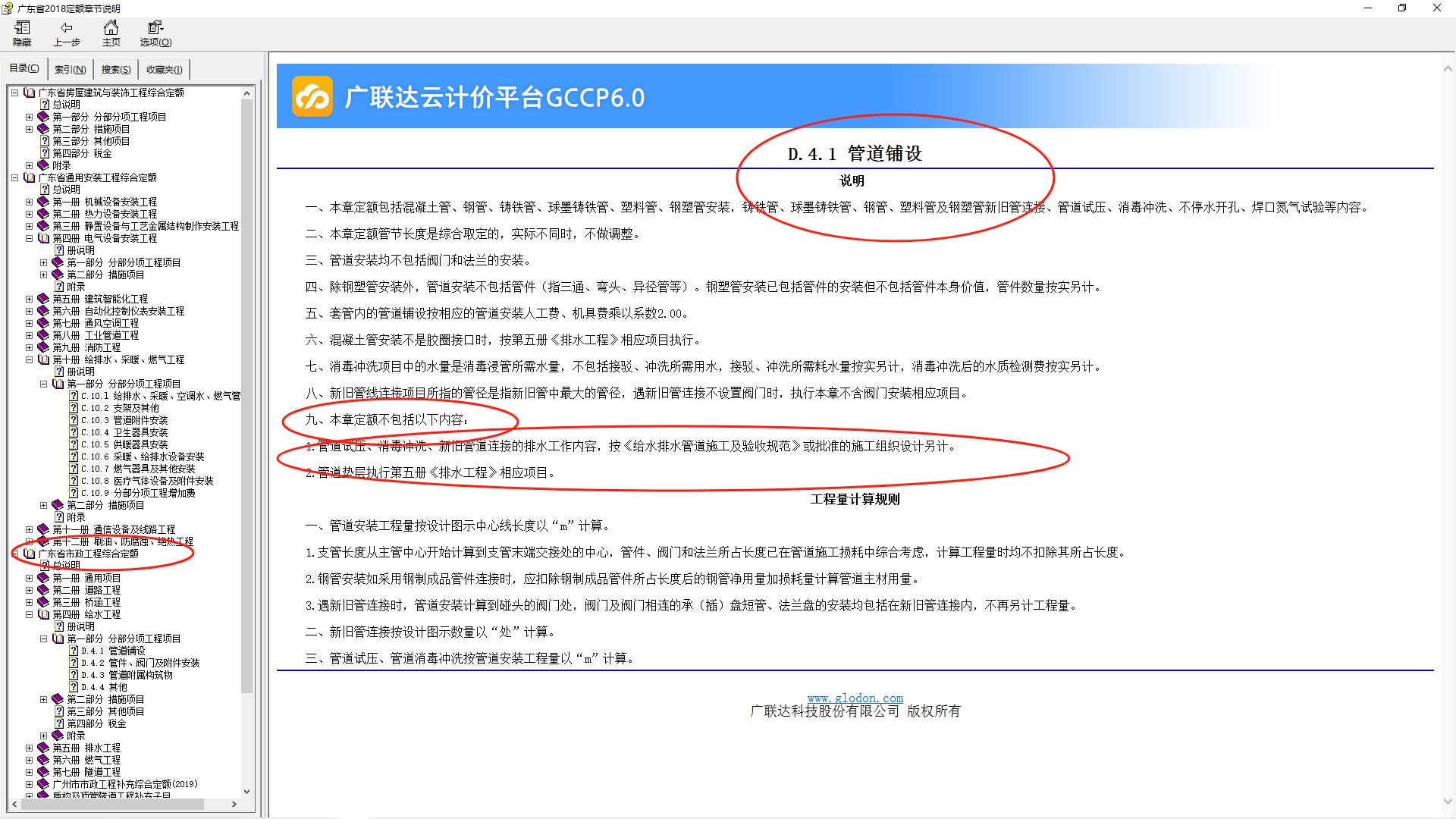Click the content pane scroll-up arrow

point(1448,68)
